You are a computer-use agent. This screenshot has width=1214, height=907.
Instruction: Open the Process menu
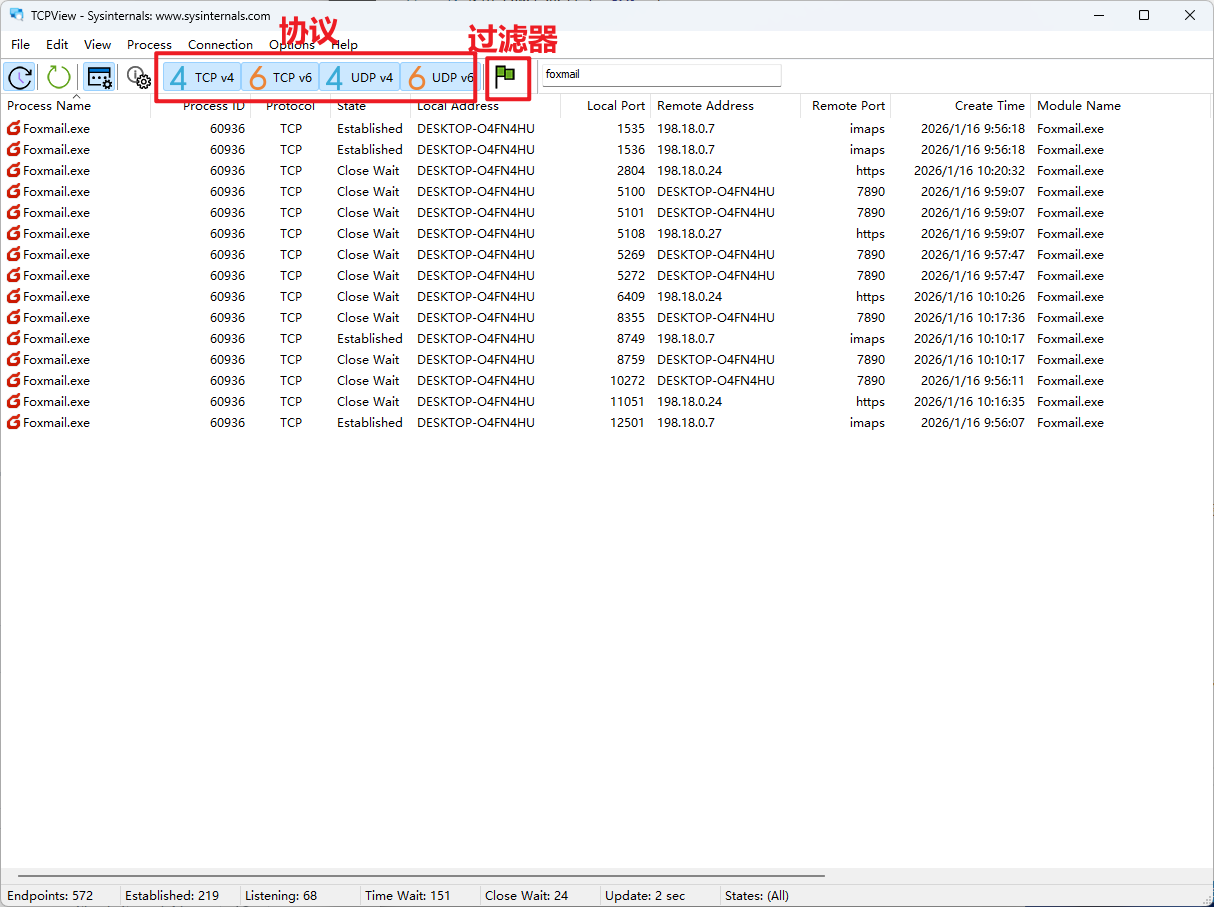(x=149, y=45)
